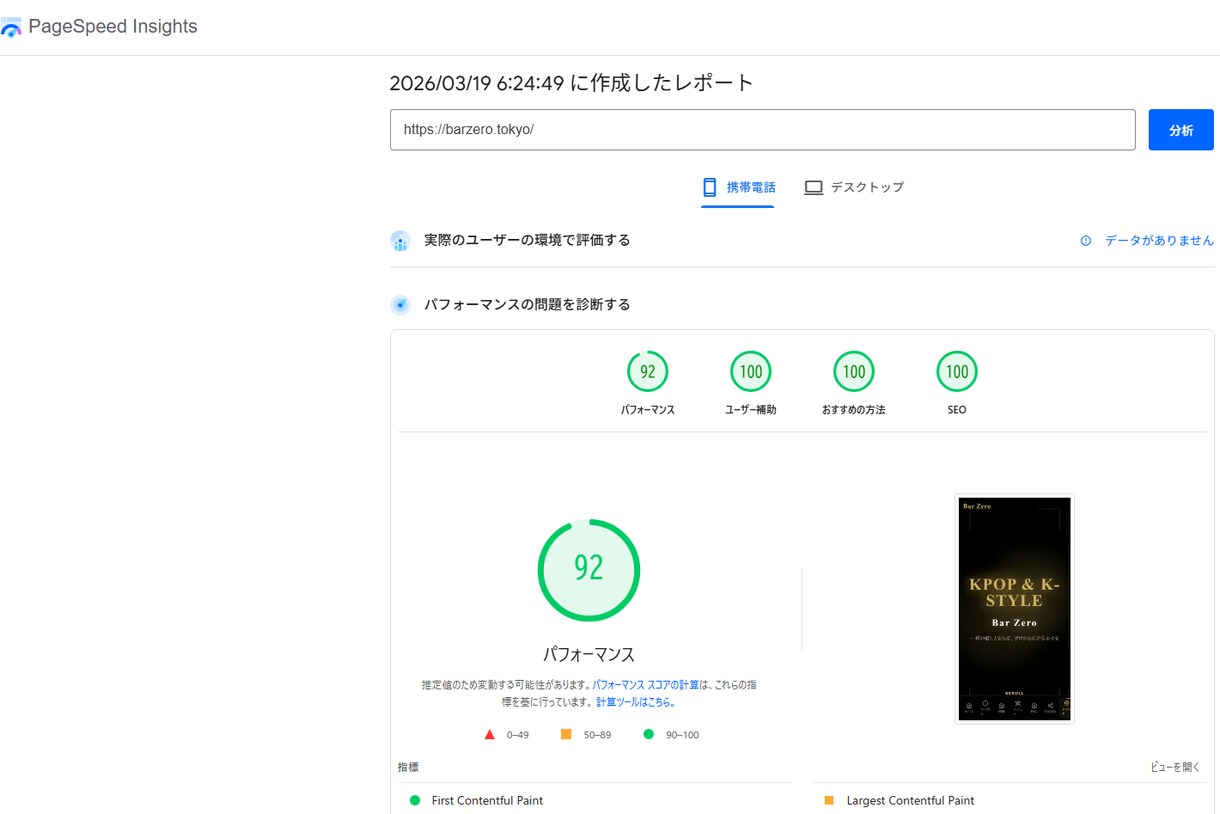Click the 実際のユーザーの環境で評価する section icon

point(400,241)
